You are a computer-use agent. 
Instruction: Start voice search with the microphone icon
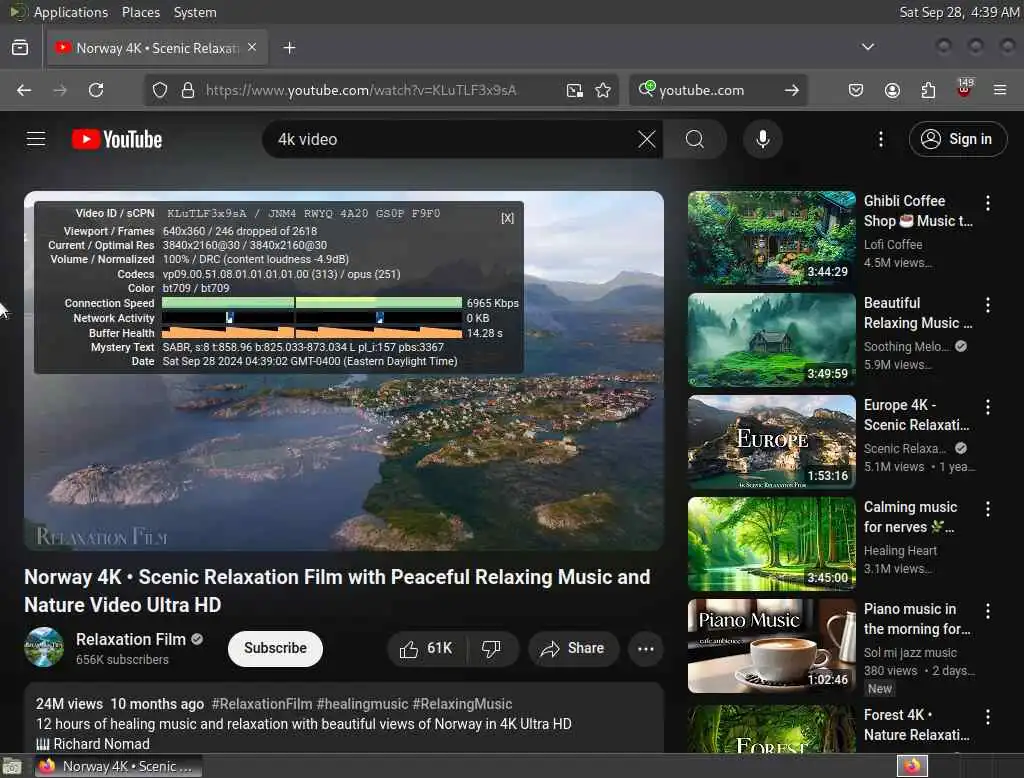pos(763,139)
